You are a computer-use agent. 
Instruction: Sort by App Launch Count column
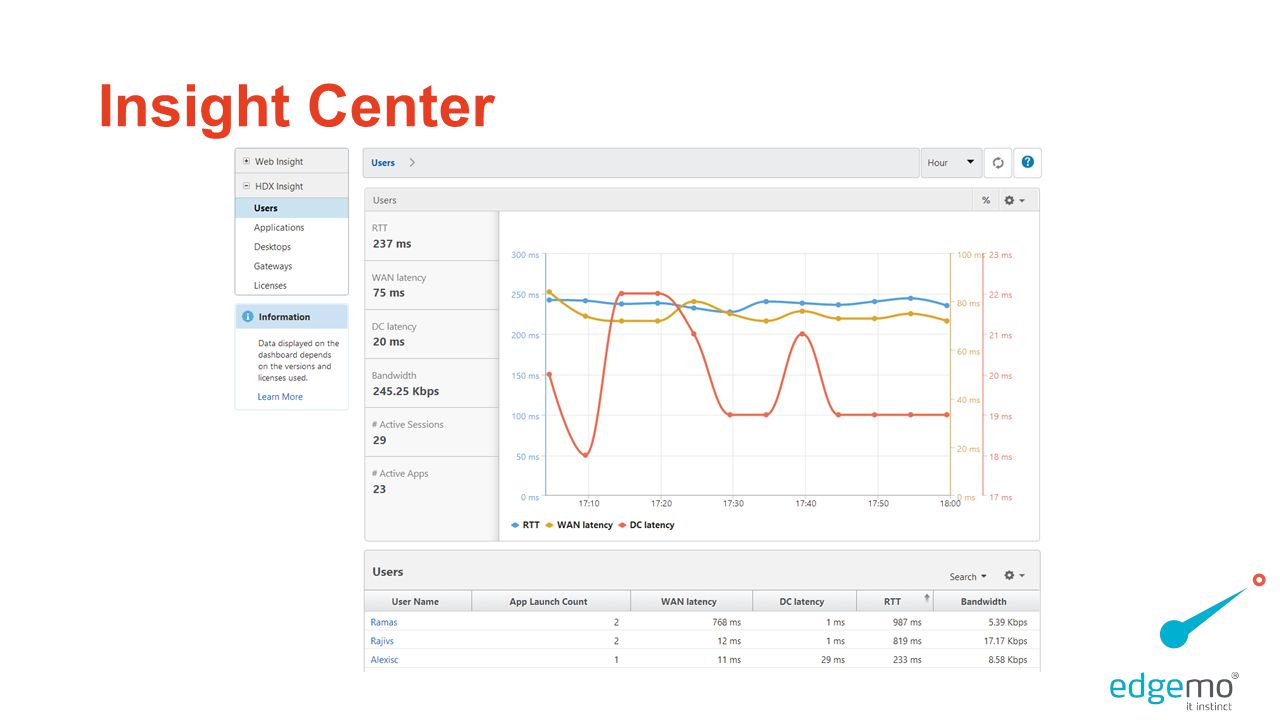point(549,601)
